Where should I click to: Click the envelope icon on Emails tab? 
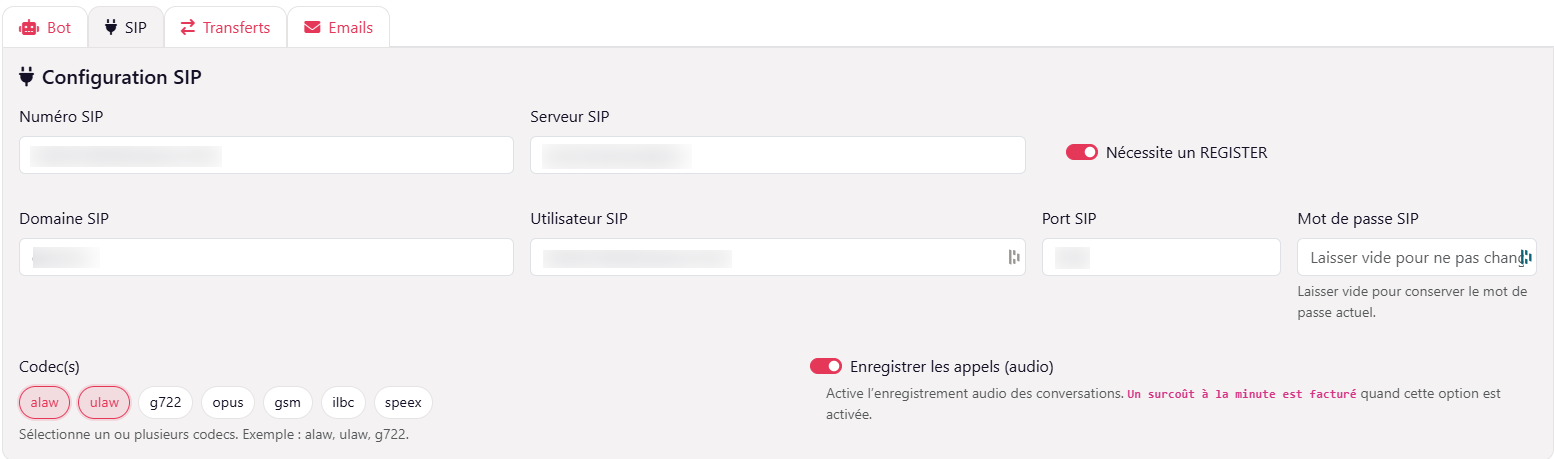[313, 28]
